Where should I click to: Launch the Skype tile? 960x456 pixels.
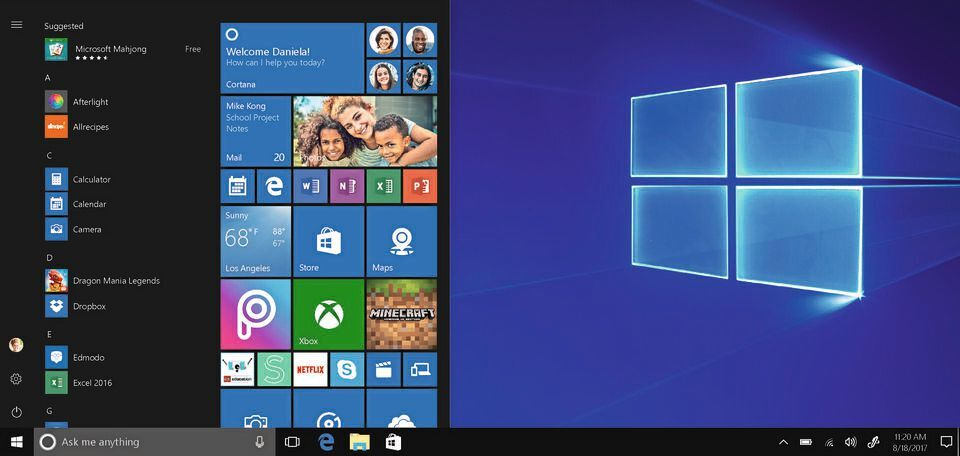click(347, 369)
